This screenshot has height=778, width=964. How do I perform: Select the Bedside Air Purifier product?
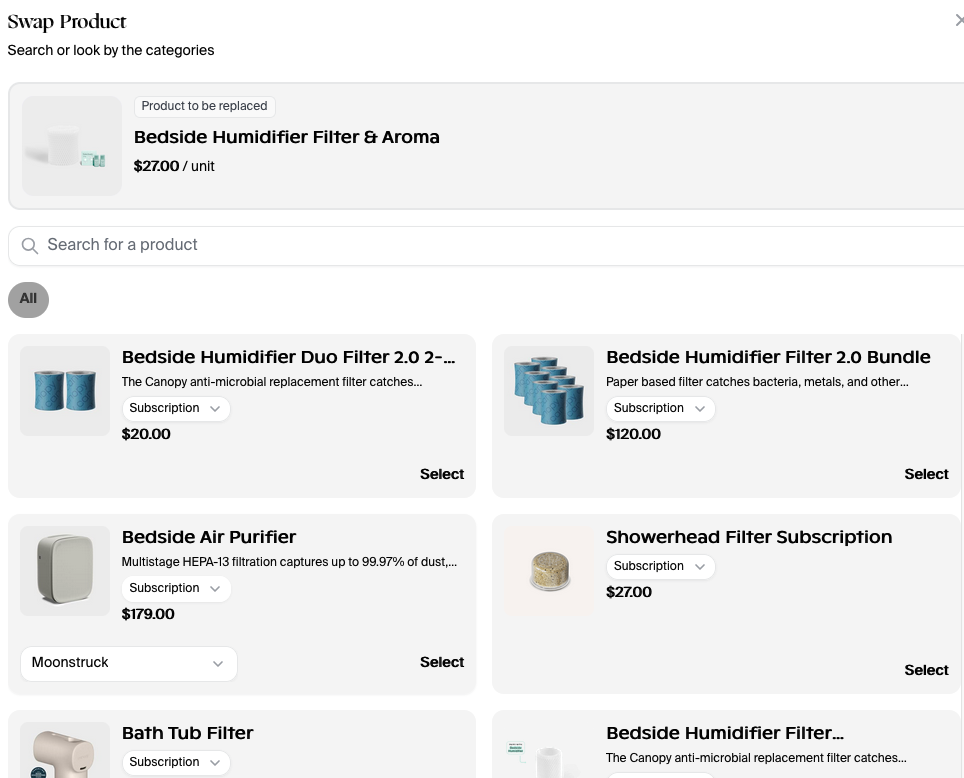tap(441, 663)
